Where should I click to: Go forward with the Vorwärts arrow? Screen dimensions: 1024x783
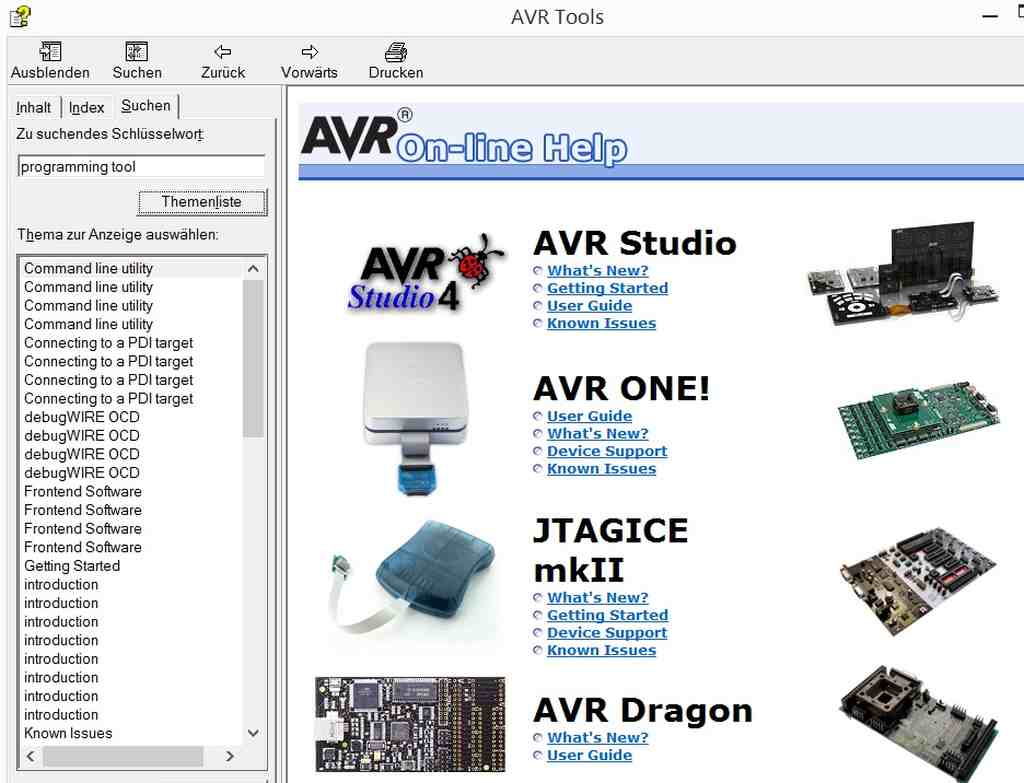pos(310,52)
